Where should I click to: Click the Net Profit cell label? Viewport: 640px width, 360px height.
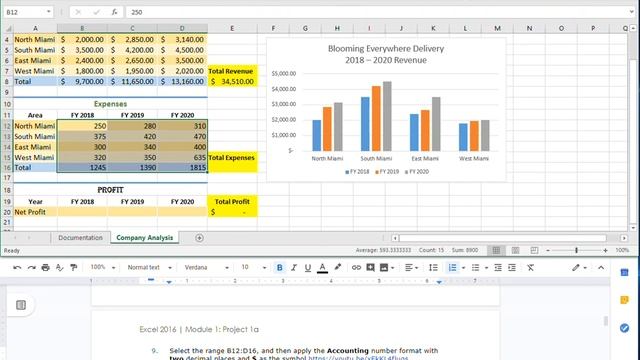pyautogui.click(x=35, y=212)
